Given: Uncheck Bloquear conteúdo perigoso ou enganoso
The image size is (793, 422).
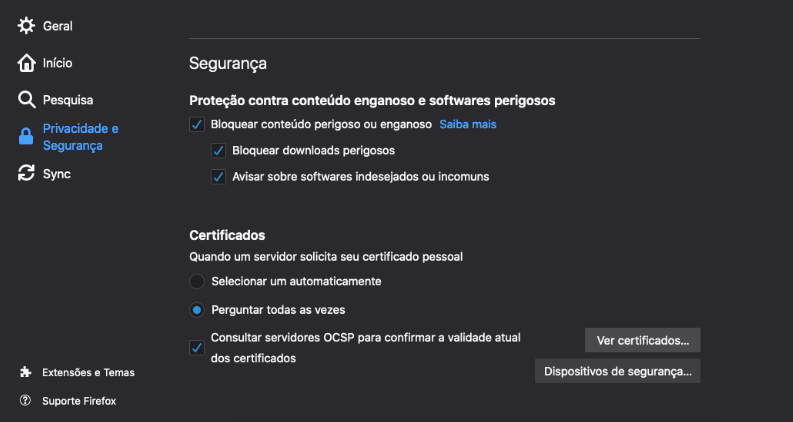Looking at the screenshot, I should click(197, 125).
